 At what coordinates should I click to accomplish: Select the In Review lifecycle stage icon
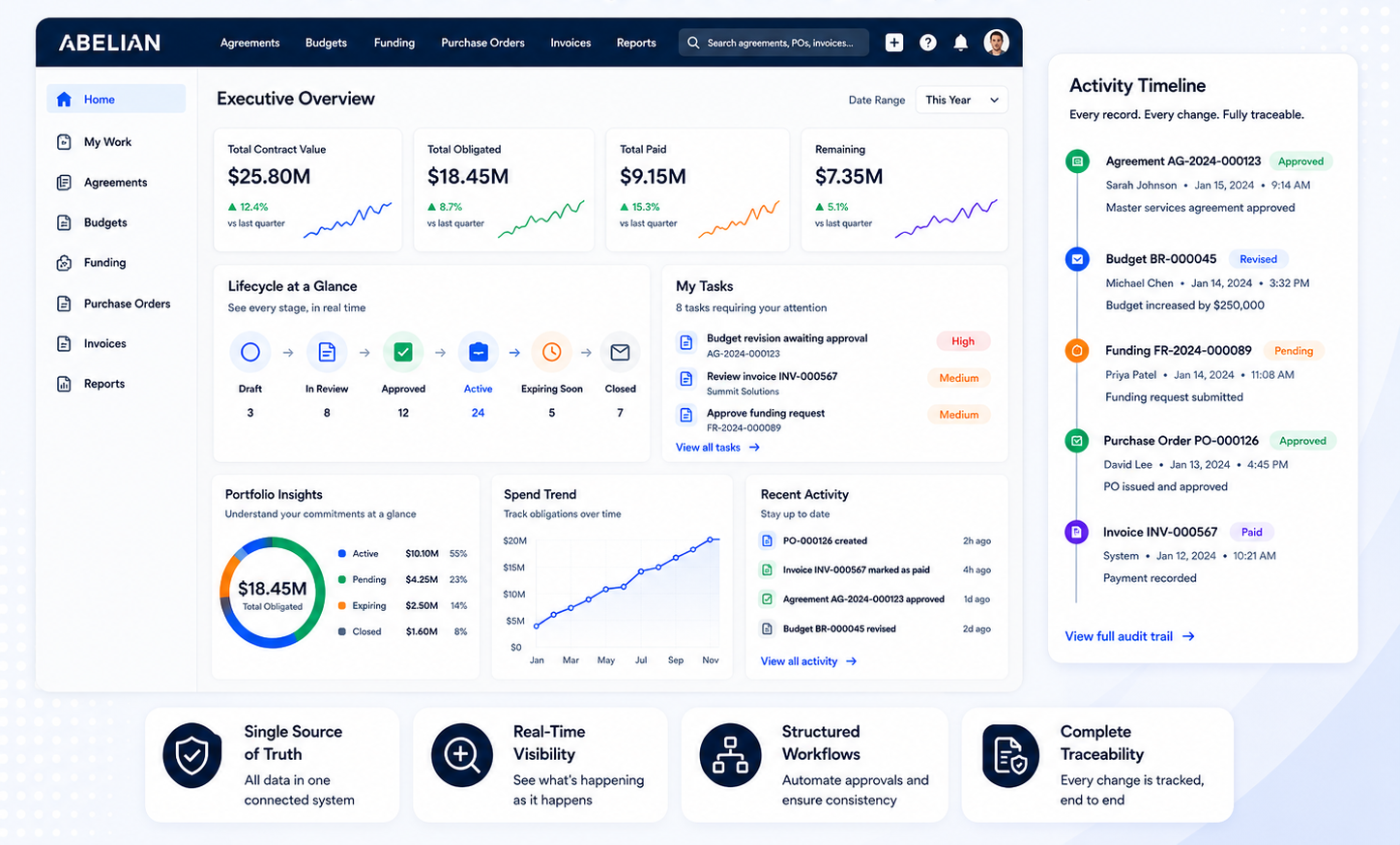327,353
